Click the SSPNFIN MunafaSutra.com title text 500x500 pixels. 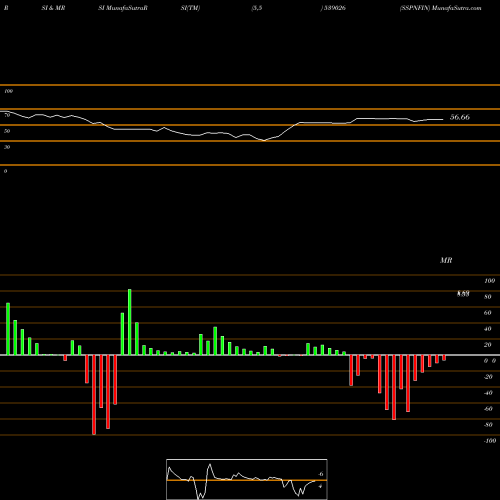pyautogui.click(x=440, y=8)
